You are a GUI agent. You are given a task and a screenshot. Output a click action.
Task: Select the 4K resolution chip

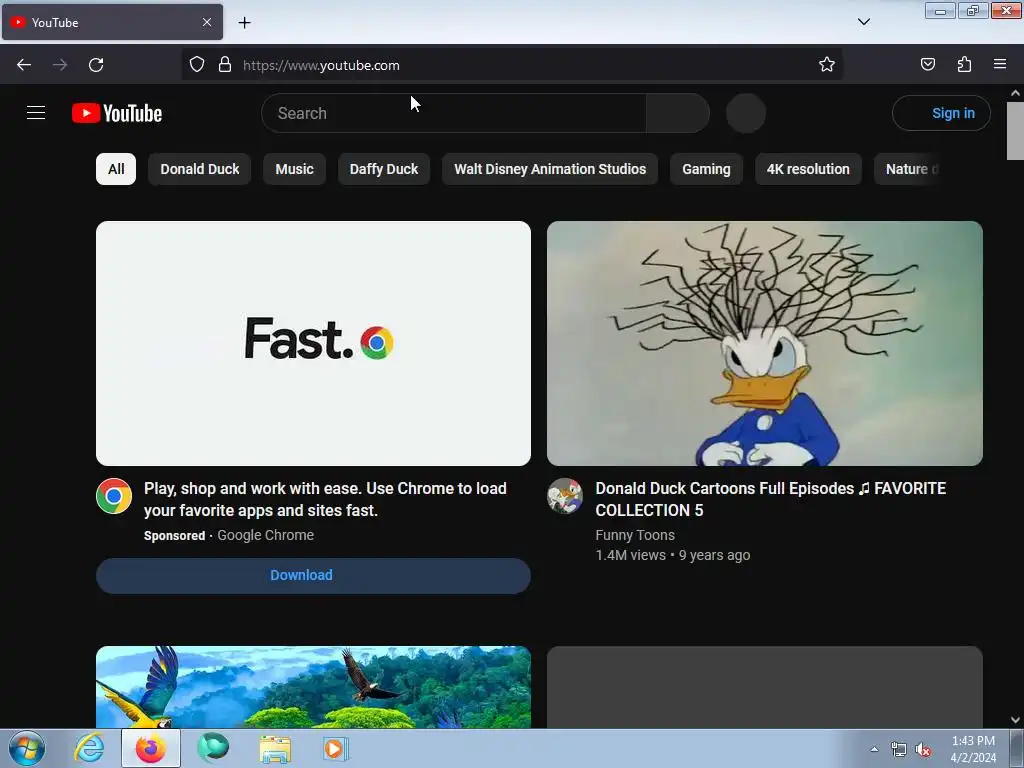tap(808, 169)
